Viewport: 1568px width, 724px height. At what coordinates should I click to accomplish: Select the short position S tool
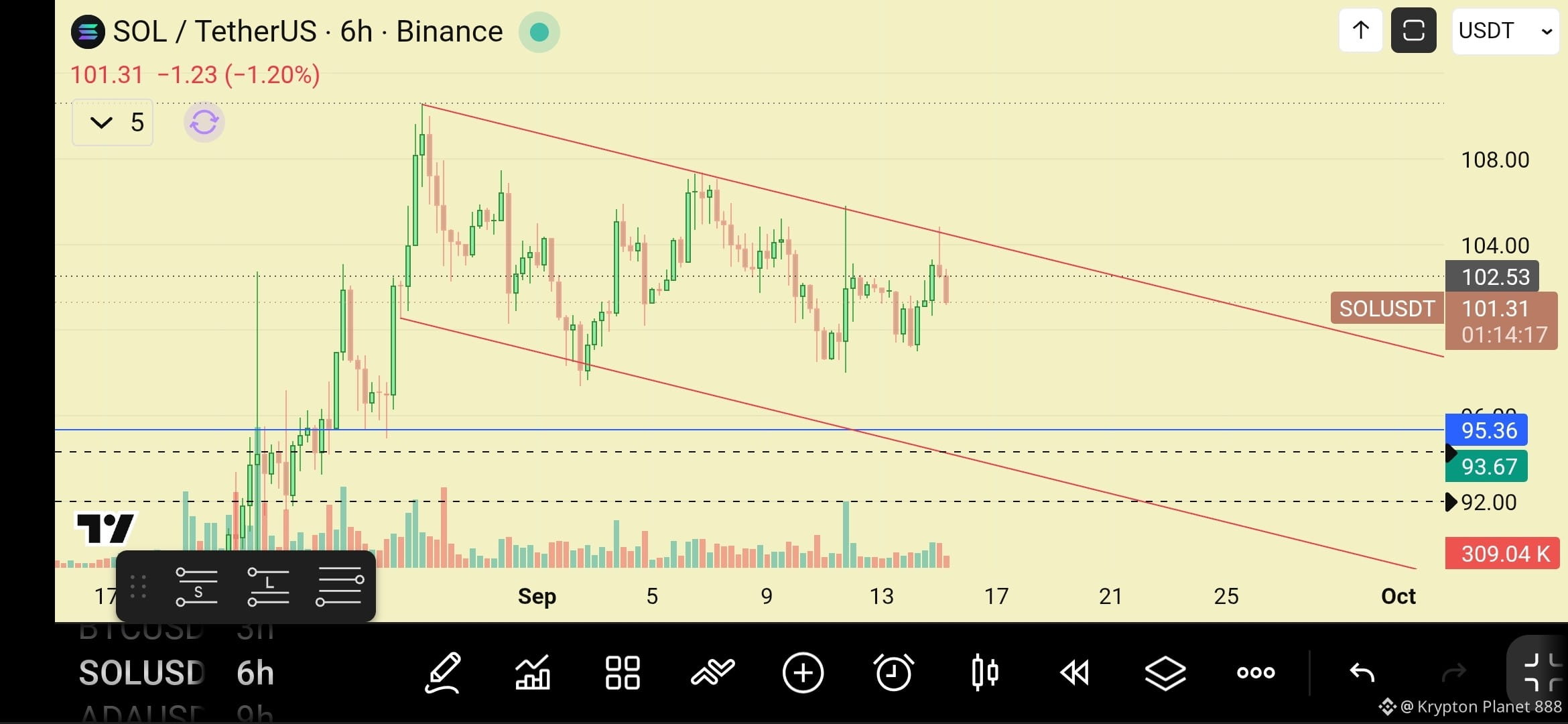[x=196, y=587]
